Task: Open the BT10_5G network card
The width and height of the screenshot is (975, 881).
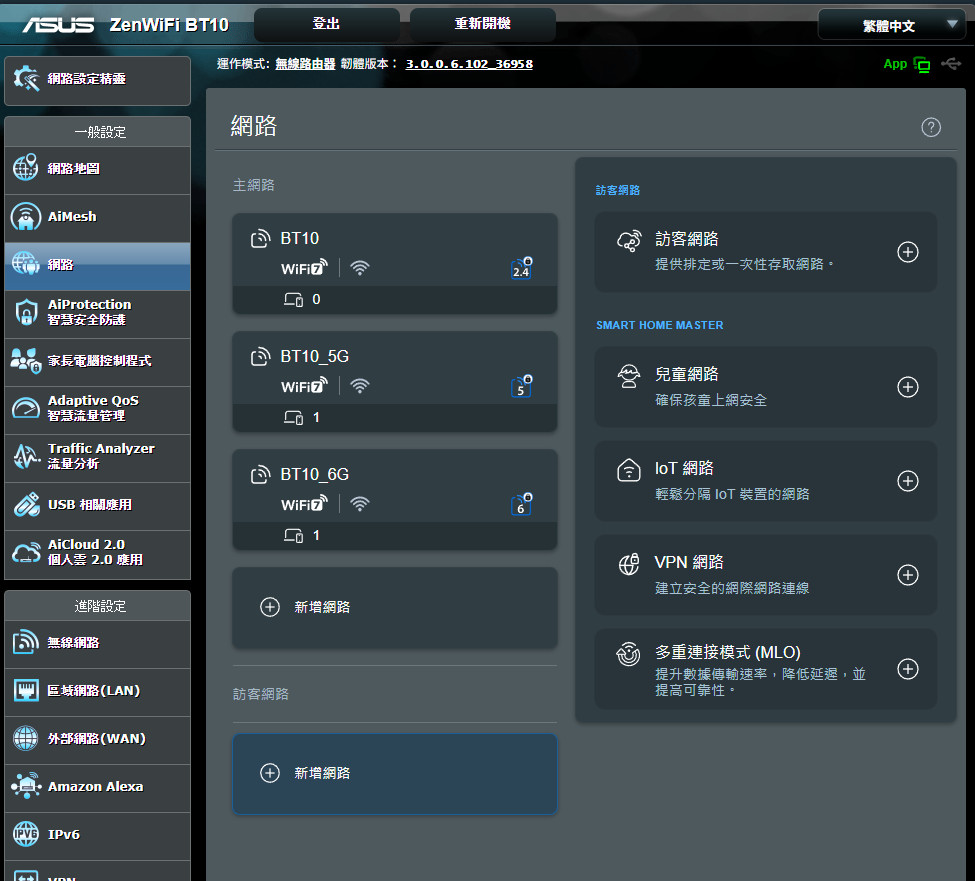Action: (395, 381)
